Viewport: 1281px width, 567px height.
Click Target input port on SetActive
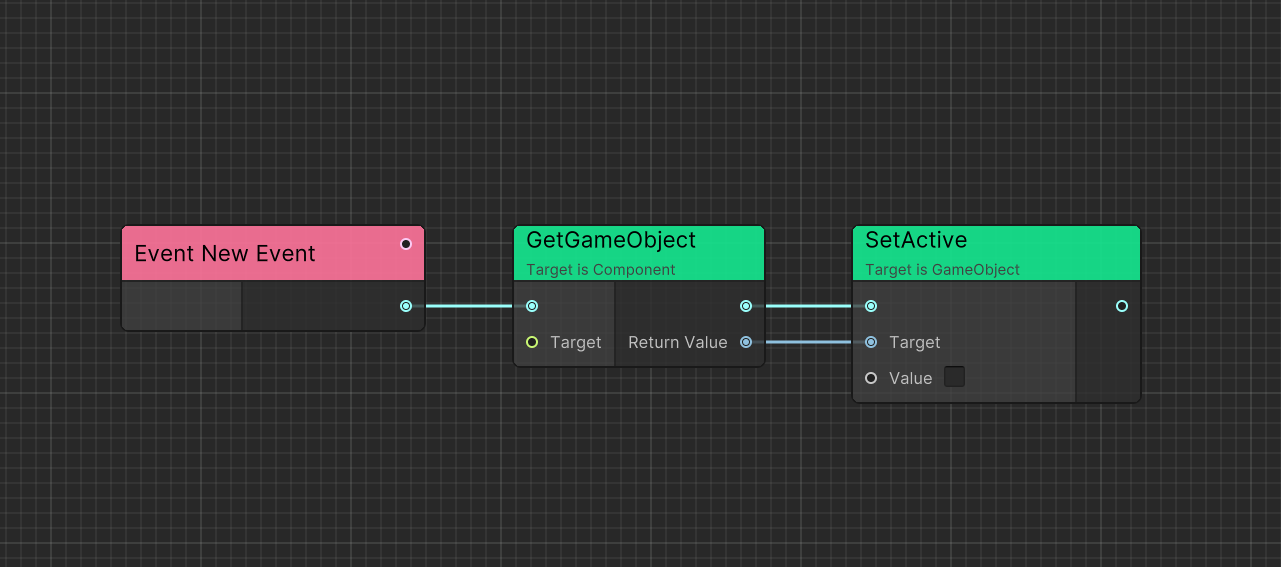tap(871, 342)
